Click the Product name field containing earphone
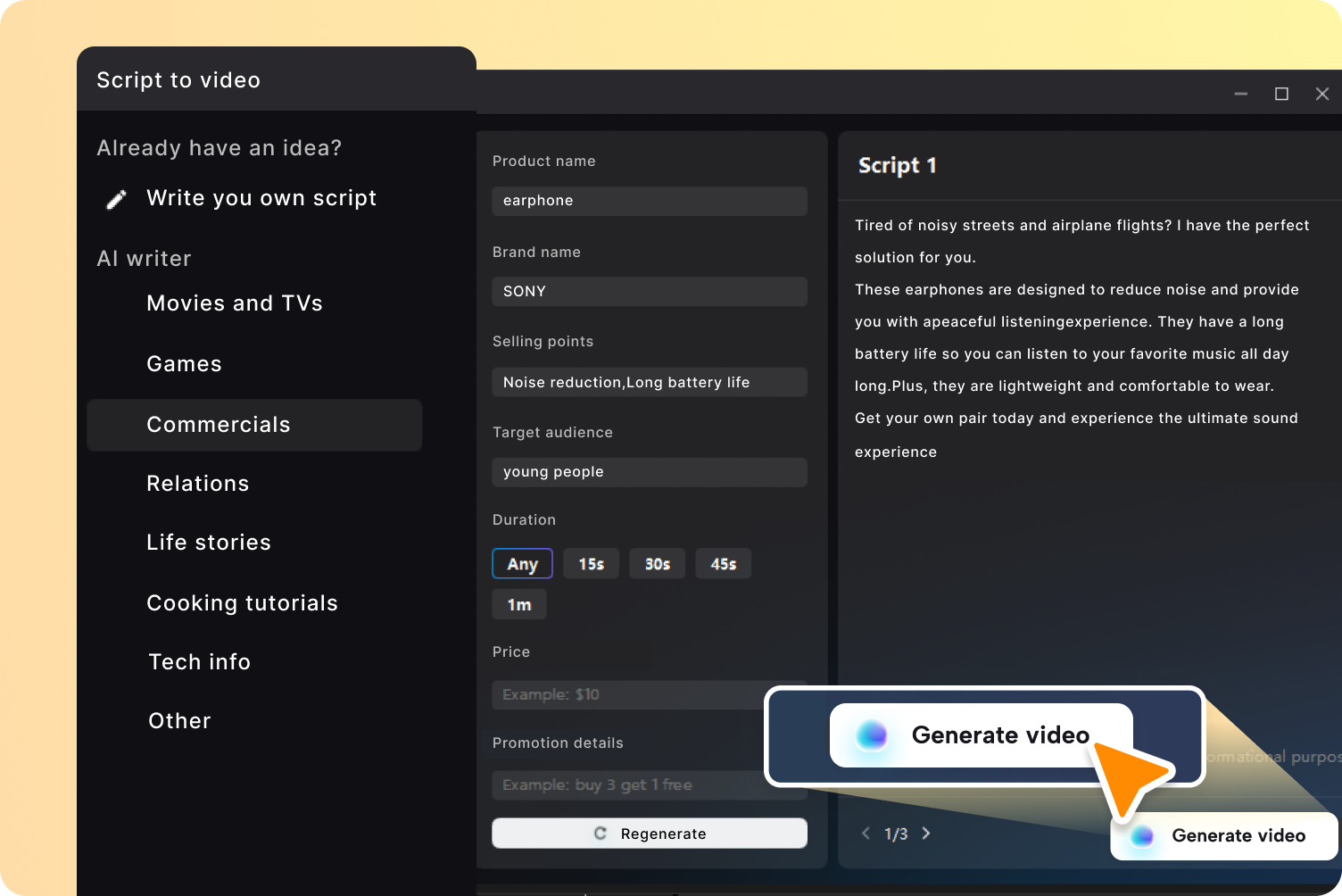Screen dimensions: 1342x896 (650, 201)
